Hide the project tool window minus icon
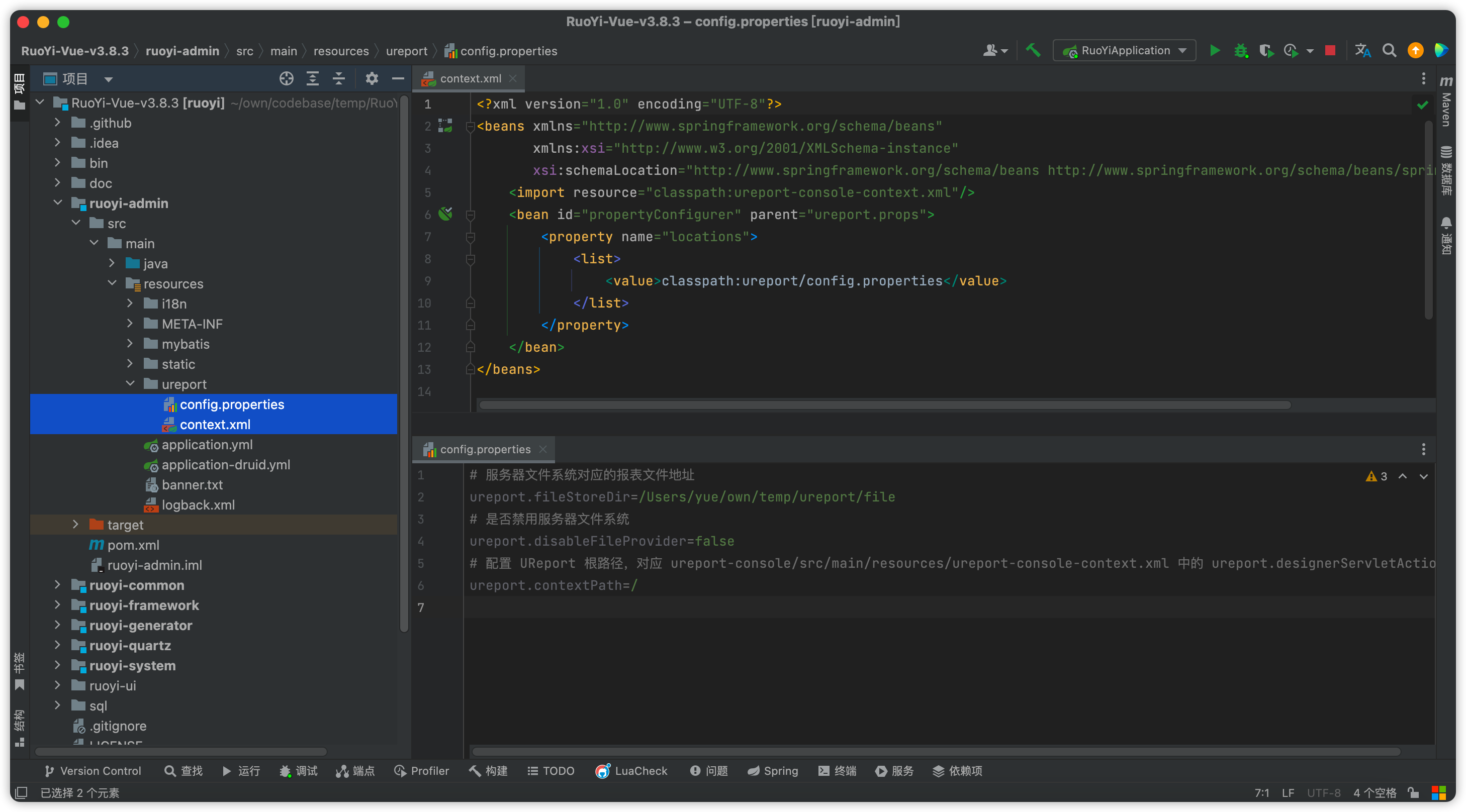Screen dimensions: 1466x812 (398, 78)
